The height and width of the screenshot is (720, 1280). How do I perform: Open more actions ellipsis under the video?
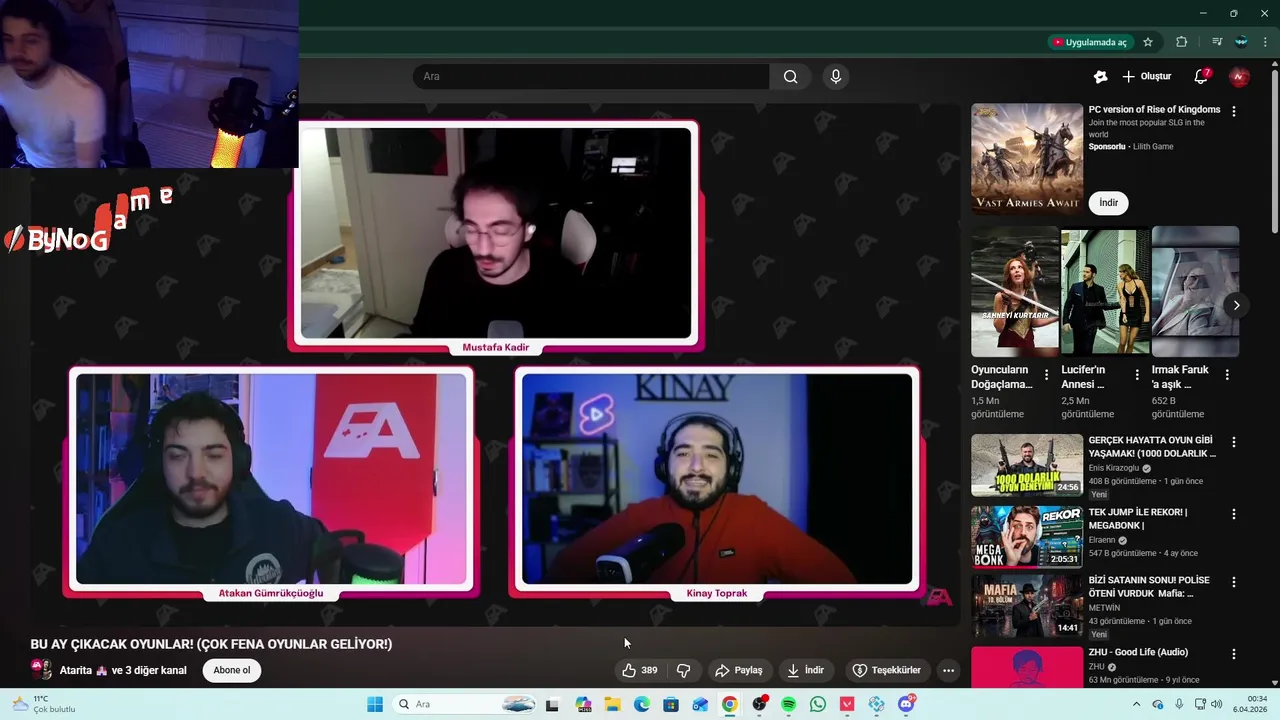click(x=948, y=670)
